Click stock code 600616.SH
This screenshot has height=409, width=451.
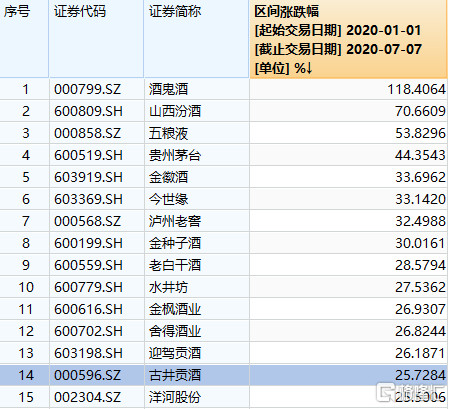coord(88,309)
